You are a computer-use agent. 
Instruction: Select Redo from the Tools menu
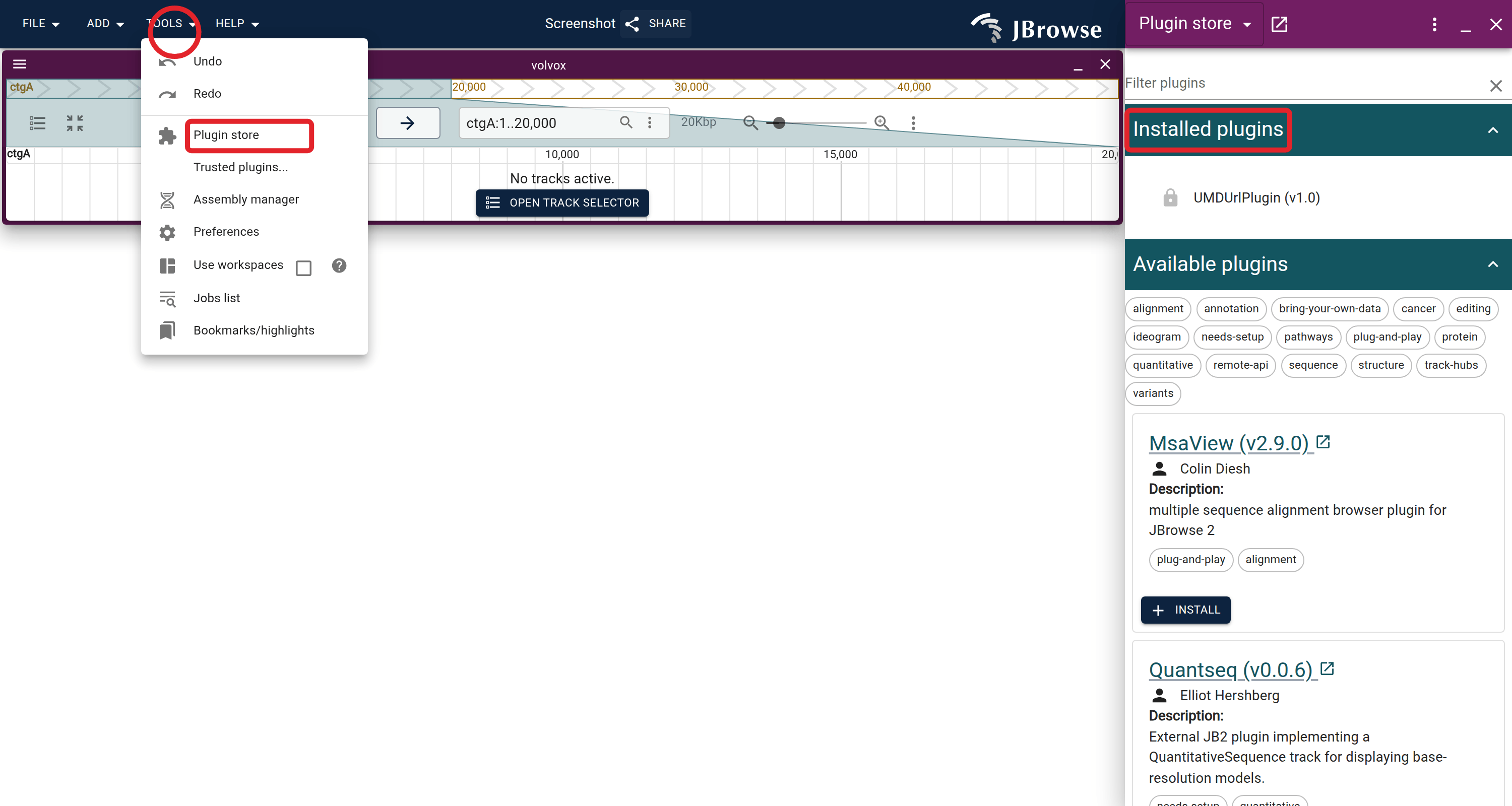click(x=254, y=94)
